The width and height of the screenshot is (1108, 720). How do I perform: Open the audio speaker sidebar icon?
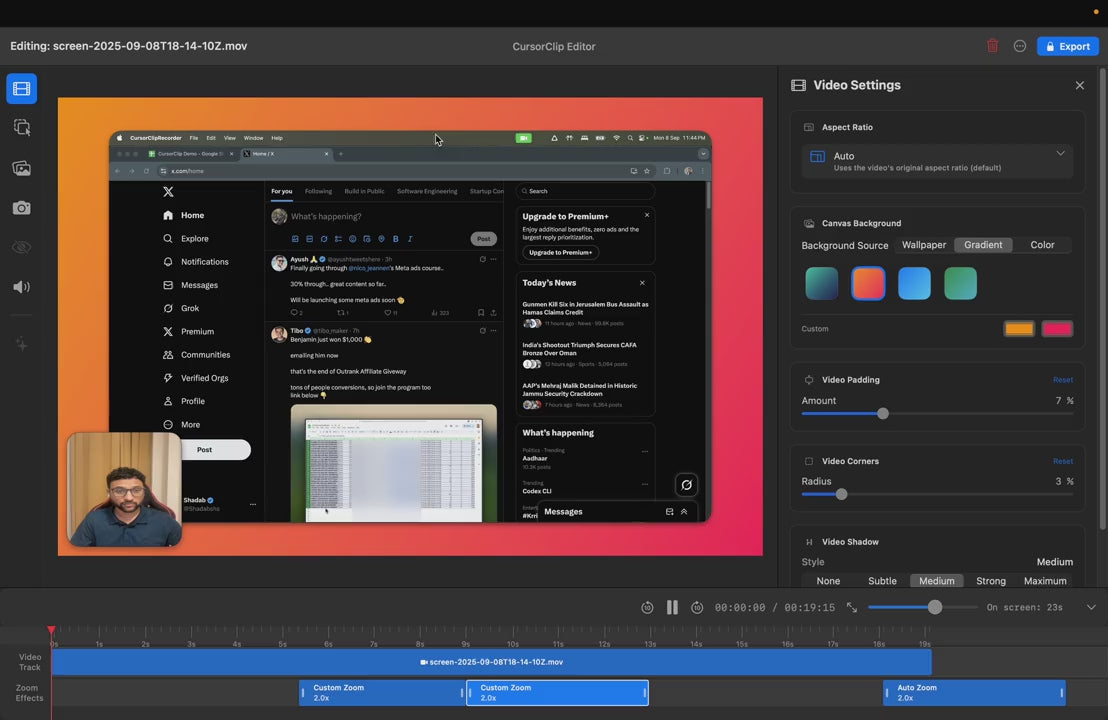tap(21, 287)
